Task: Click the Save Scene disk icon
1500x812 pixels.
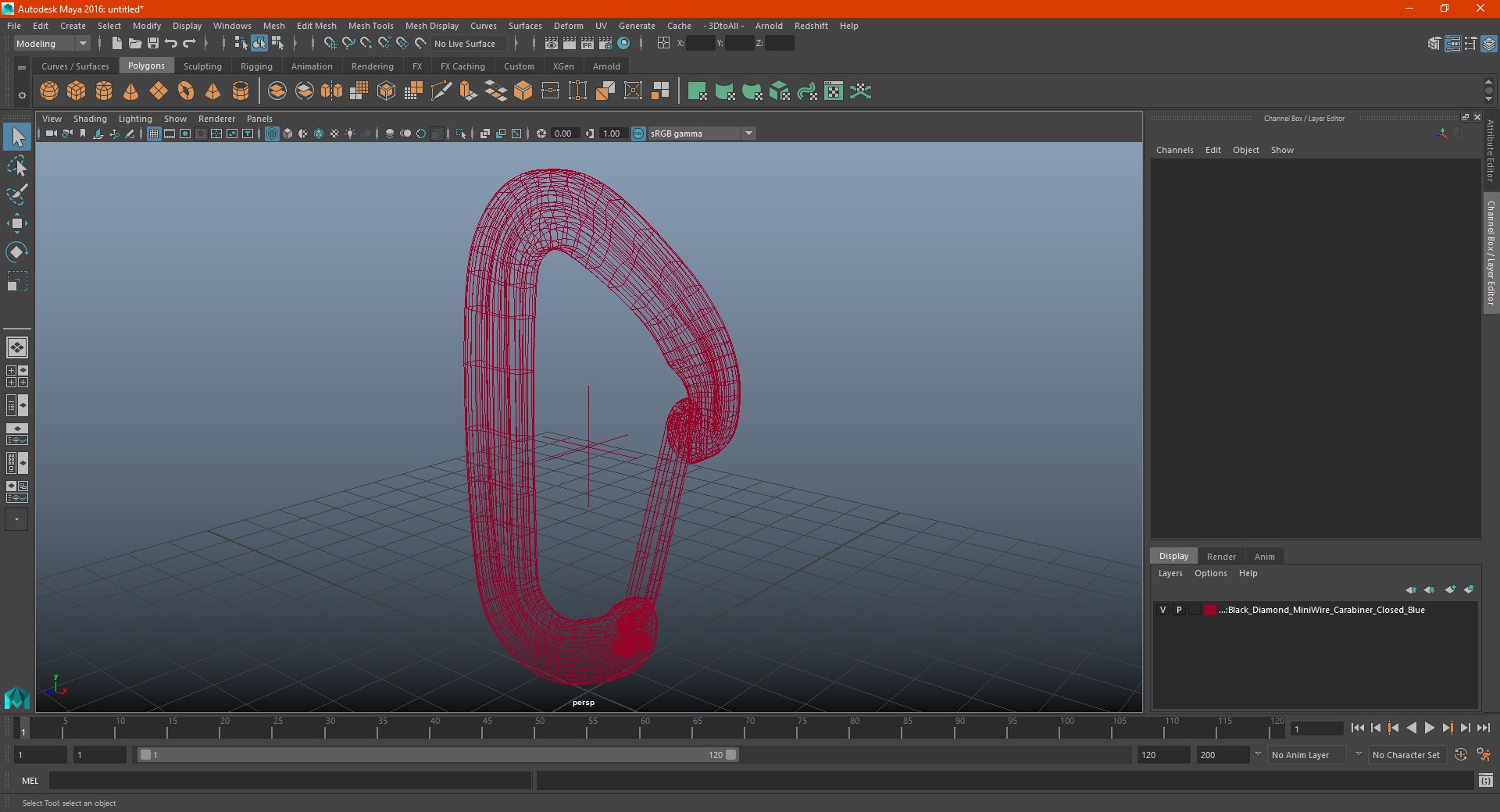Action: [153, 44]
